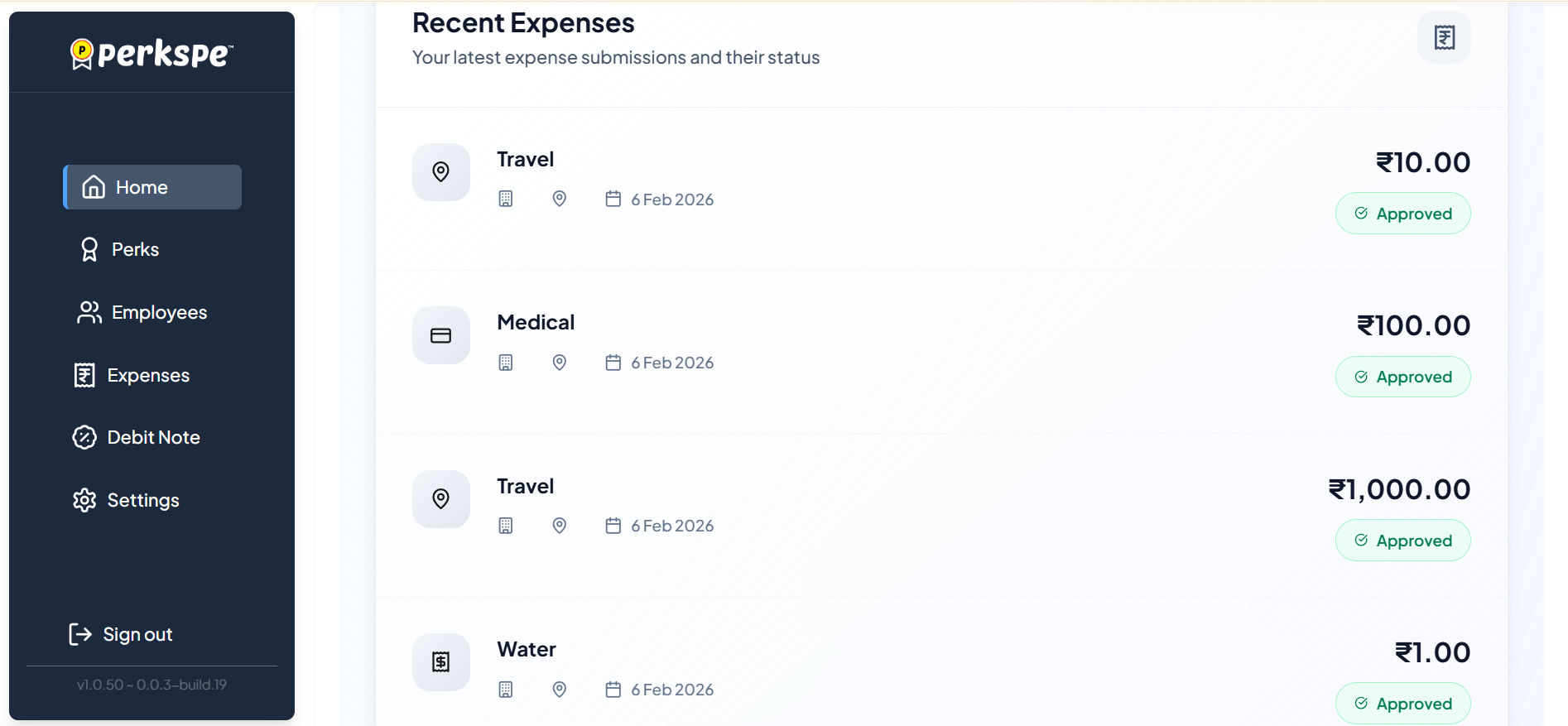This screenshot has width=1568, height=726.
Task: Click the Perkspe logo in sidebar
Action: (152, 54)
